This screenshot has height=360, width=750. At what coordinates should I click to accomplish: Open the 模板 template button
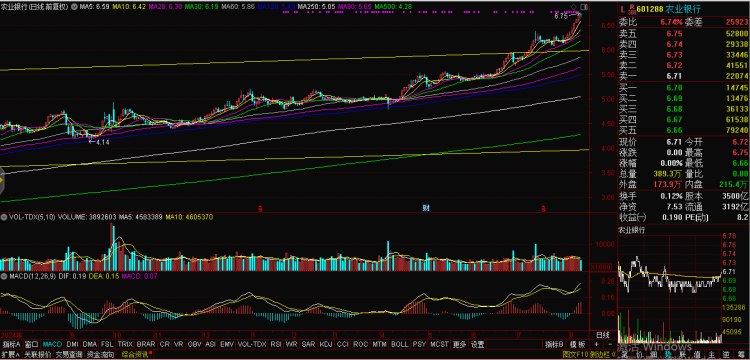[x=578, y=344]
